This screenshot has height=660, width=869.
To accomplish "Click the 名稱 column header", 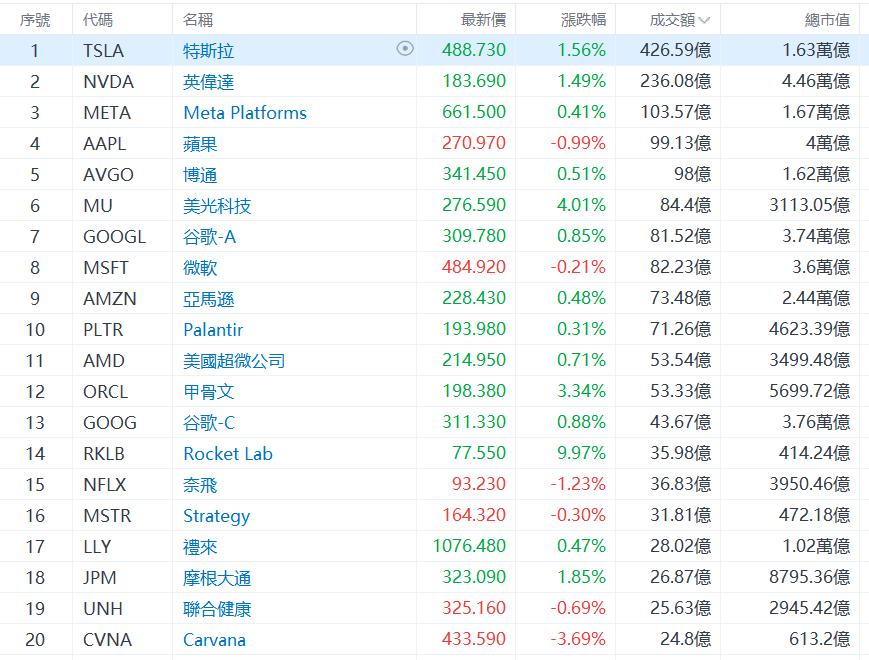I will click(x=198, y=20).
